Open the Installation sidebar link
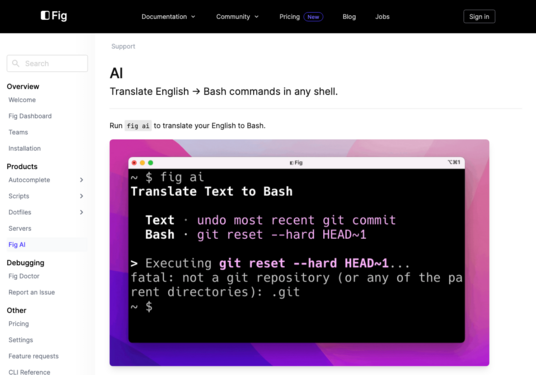The image size is (536, 375). [x=25, y=148]
